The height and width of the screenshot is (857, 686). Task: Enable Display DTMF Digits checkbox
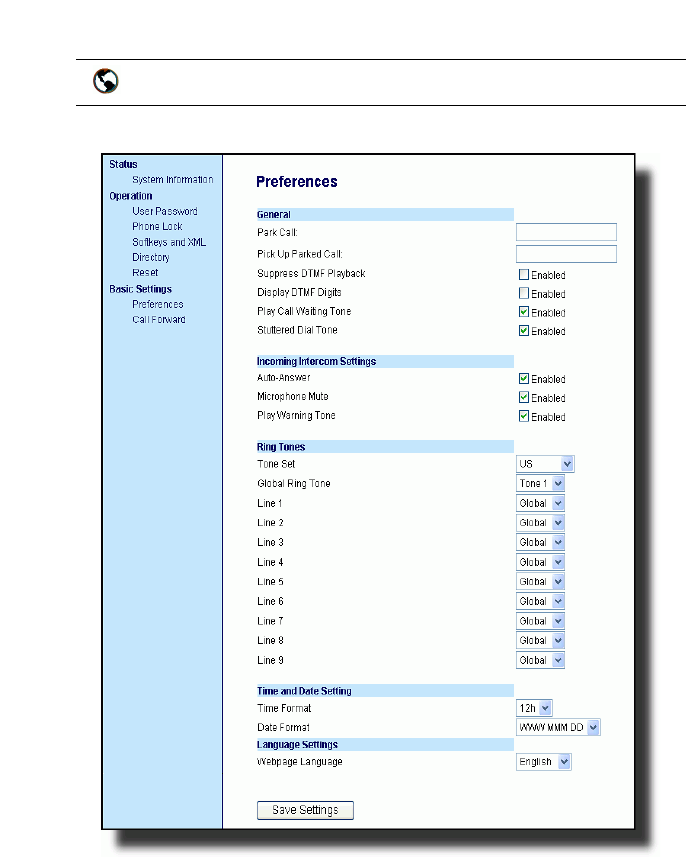click(x=524, y=294)
